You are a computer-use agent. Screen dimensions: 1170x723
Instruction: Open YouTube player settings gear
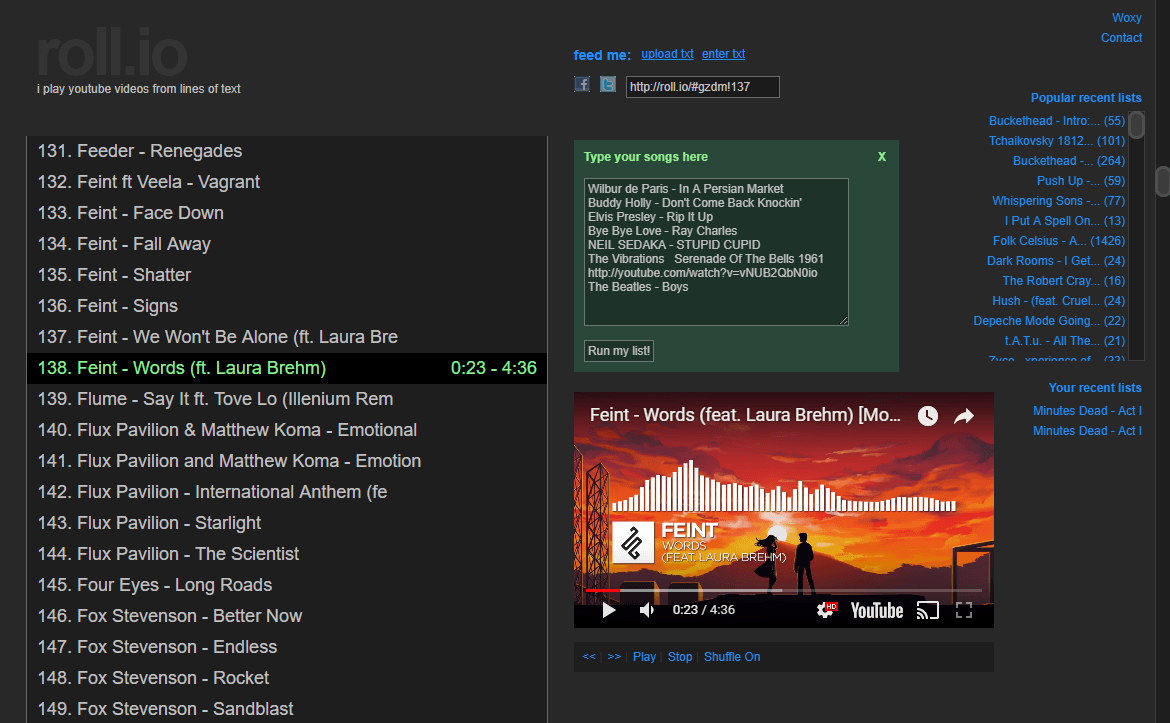[826, 610]
